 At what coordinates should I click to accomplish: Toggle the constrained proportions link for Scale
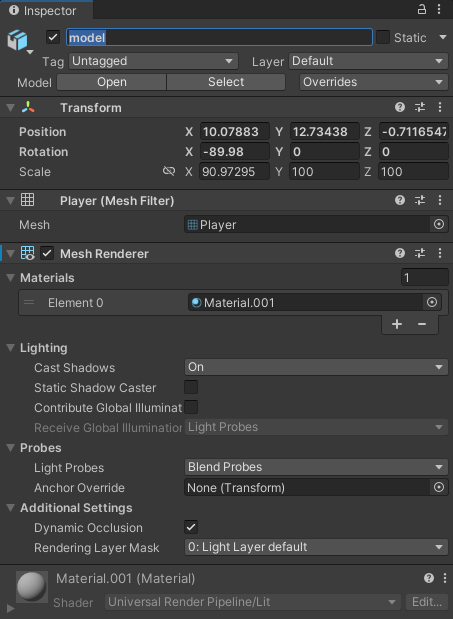coord(169,171)
